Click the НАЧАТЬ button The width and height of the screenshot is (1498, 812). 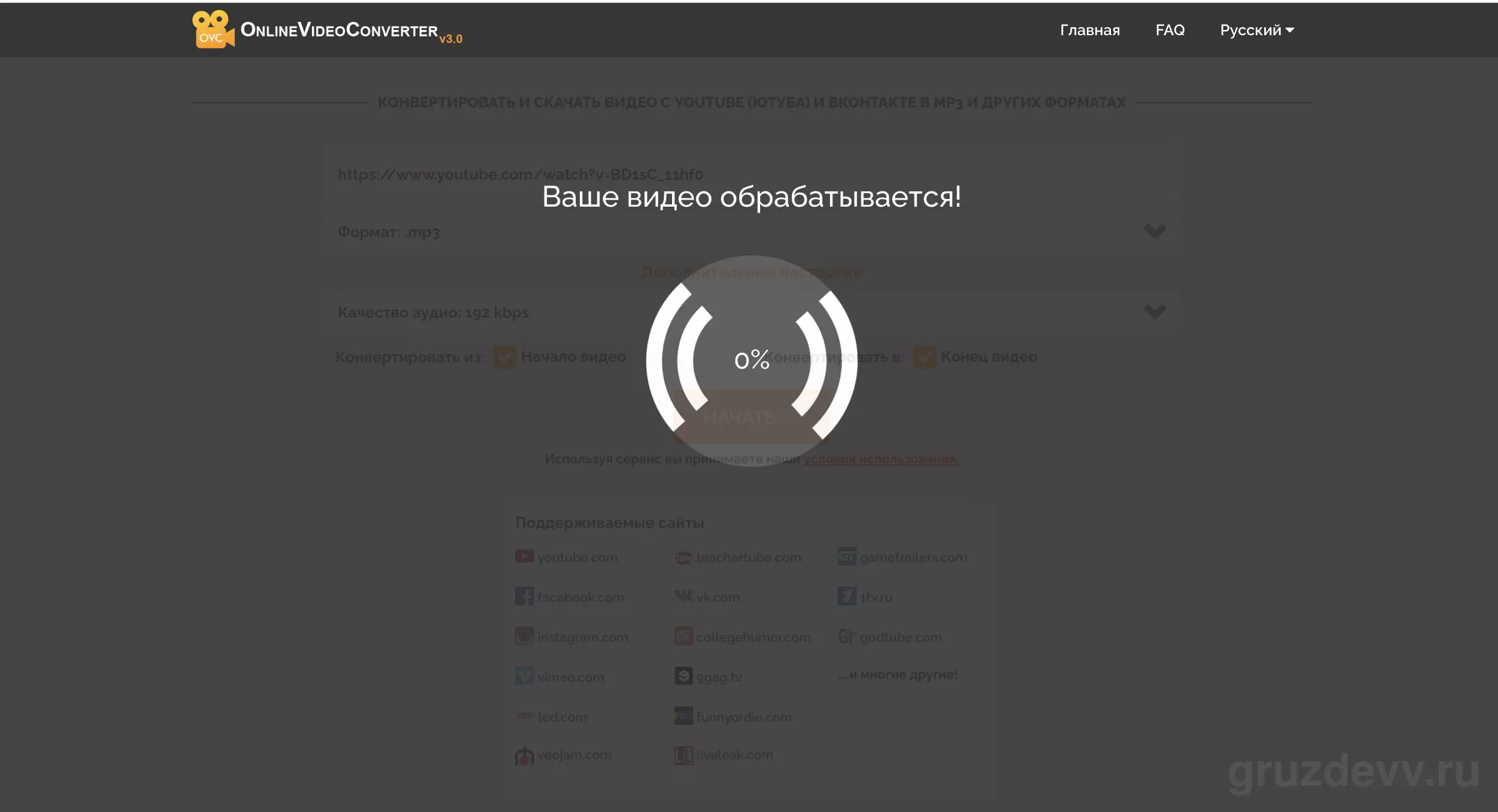tap(751, 417)
